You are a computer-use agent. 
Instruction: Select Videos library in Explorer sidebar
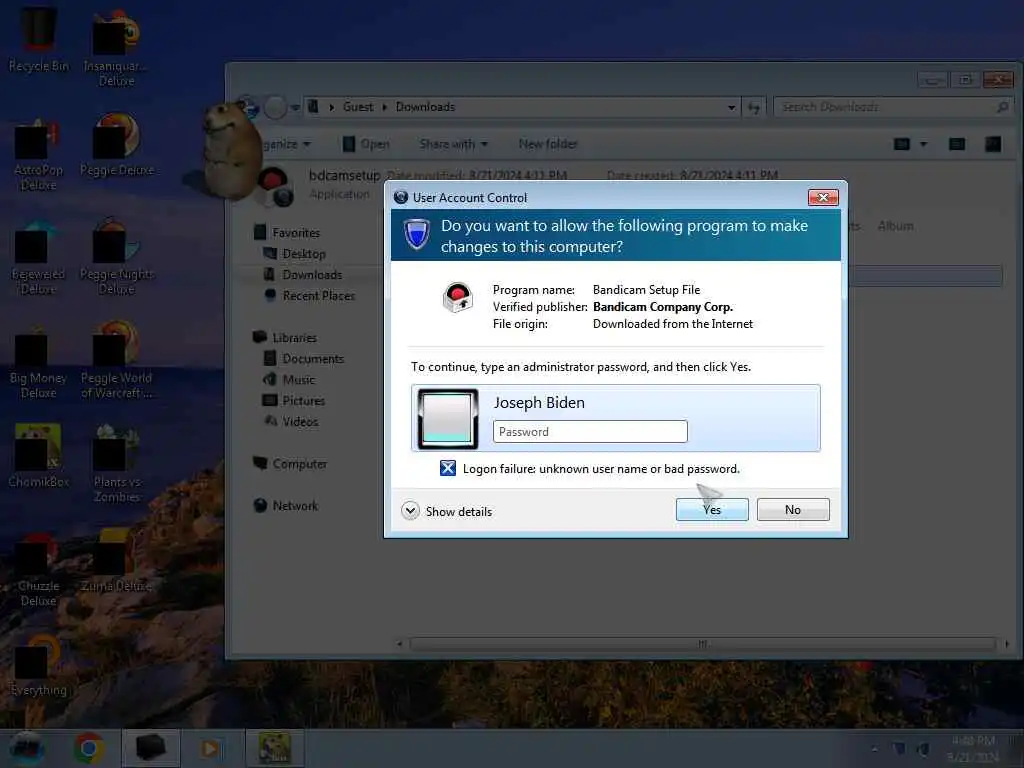pos(300,421)
